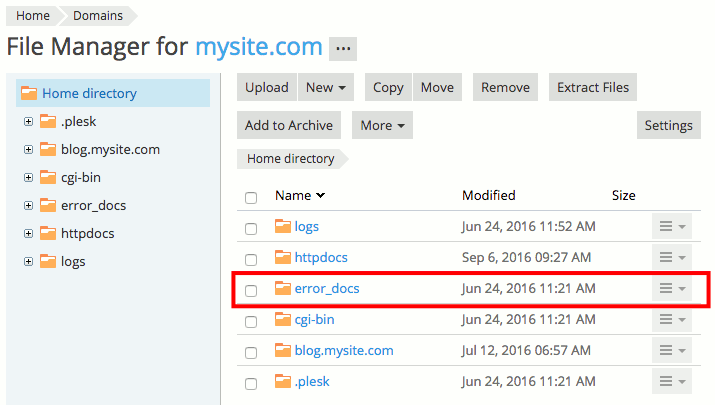This screenshot has height=405, width=715.
Task: Expand the blog.mysite.com tree node
Action: tap(28, 149)
